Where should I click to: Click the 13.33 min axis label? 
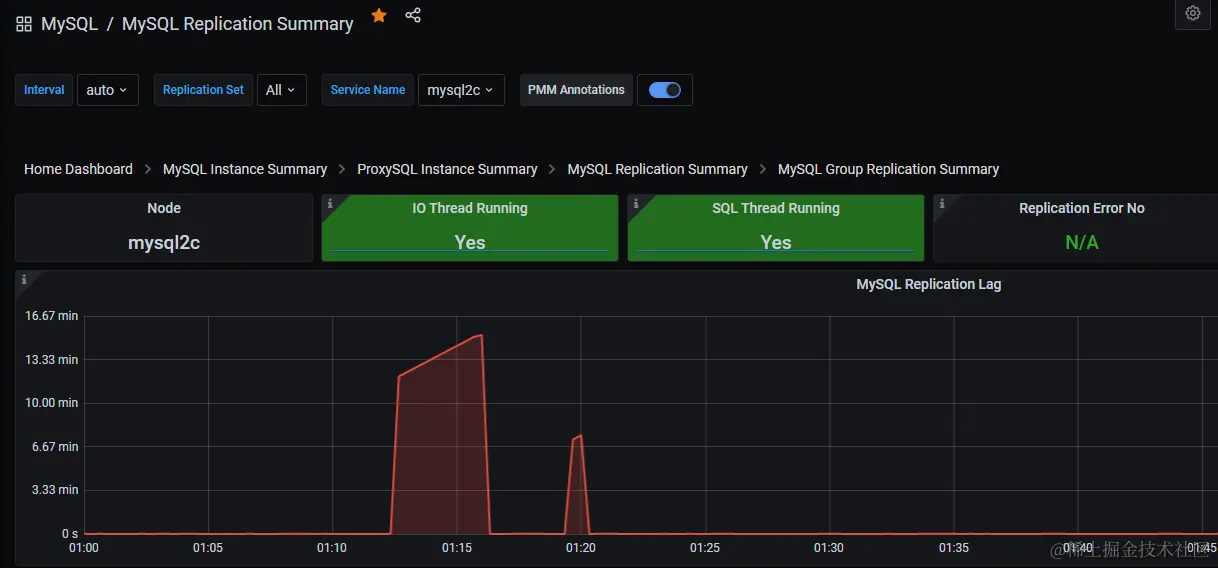tap(52, 359)
